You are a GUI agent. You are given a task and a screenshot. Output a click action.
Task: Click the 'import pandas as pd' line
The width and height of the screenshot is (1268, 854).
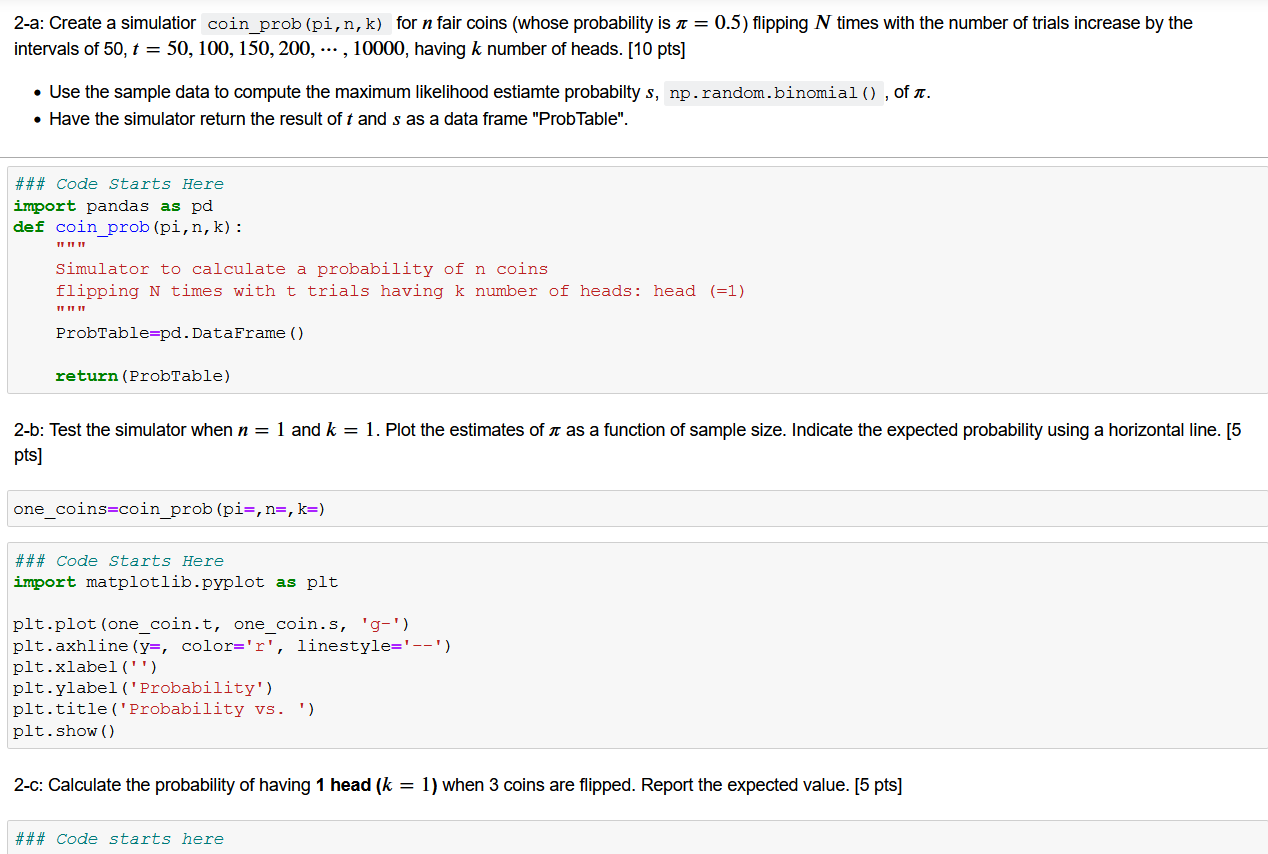tap(113, 206)
